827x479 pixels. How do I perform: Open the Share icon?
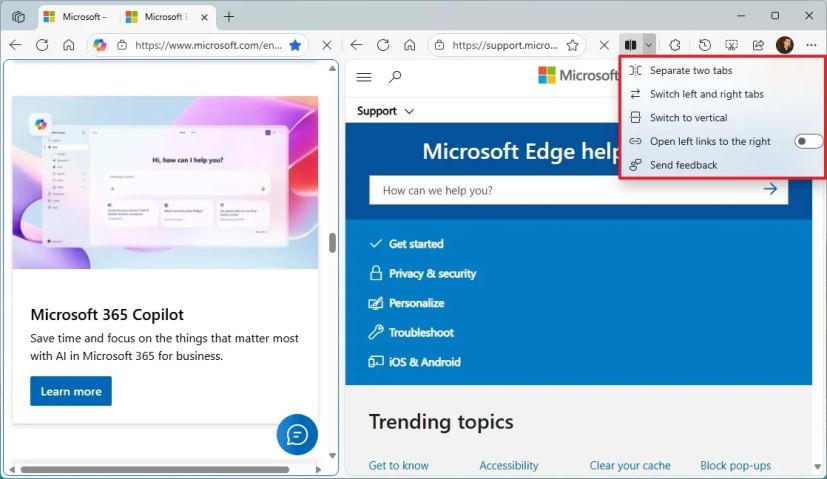(758, 45)
